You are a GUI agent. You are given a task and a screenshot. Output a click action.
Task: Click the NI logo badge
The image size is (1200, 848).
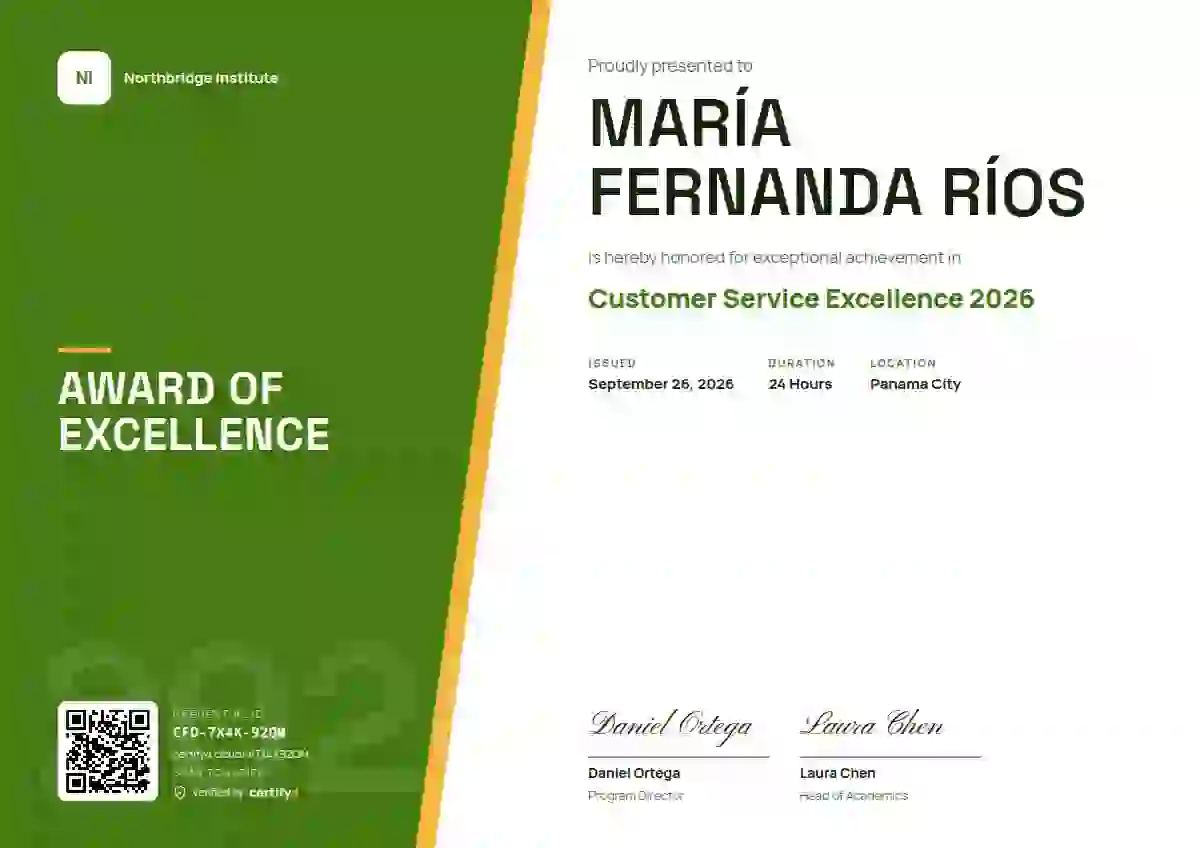pos(84,78)
